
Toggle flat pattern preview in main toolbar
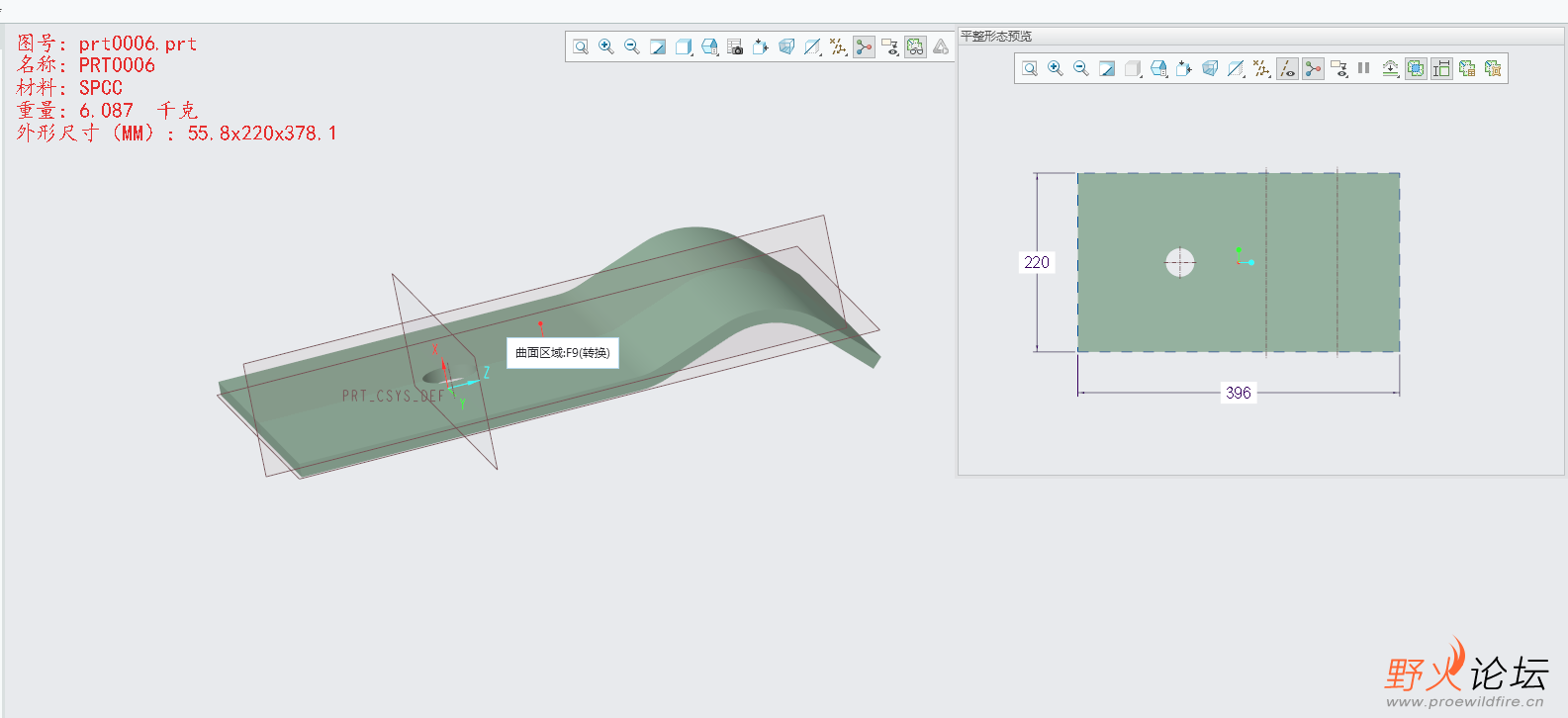click(915, 46)
